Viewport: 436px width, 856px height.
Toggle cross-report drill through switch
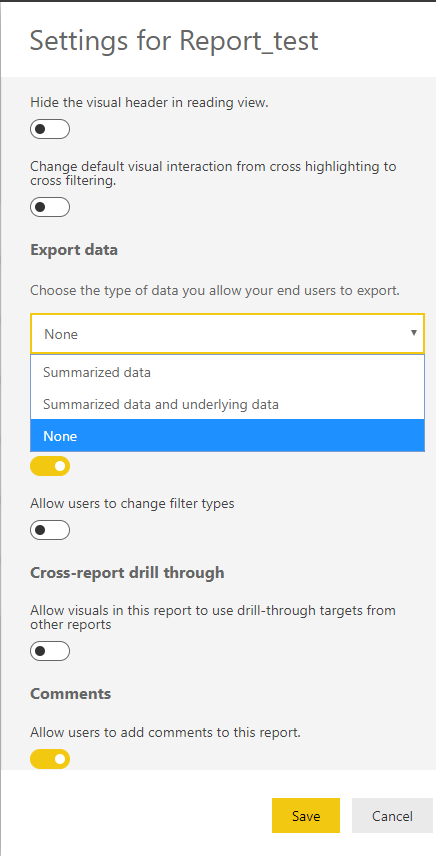click(x=50, y=651)
